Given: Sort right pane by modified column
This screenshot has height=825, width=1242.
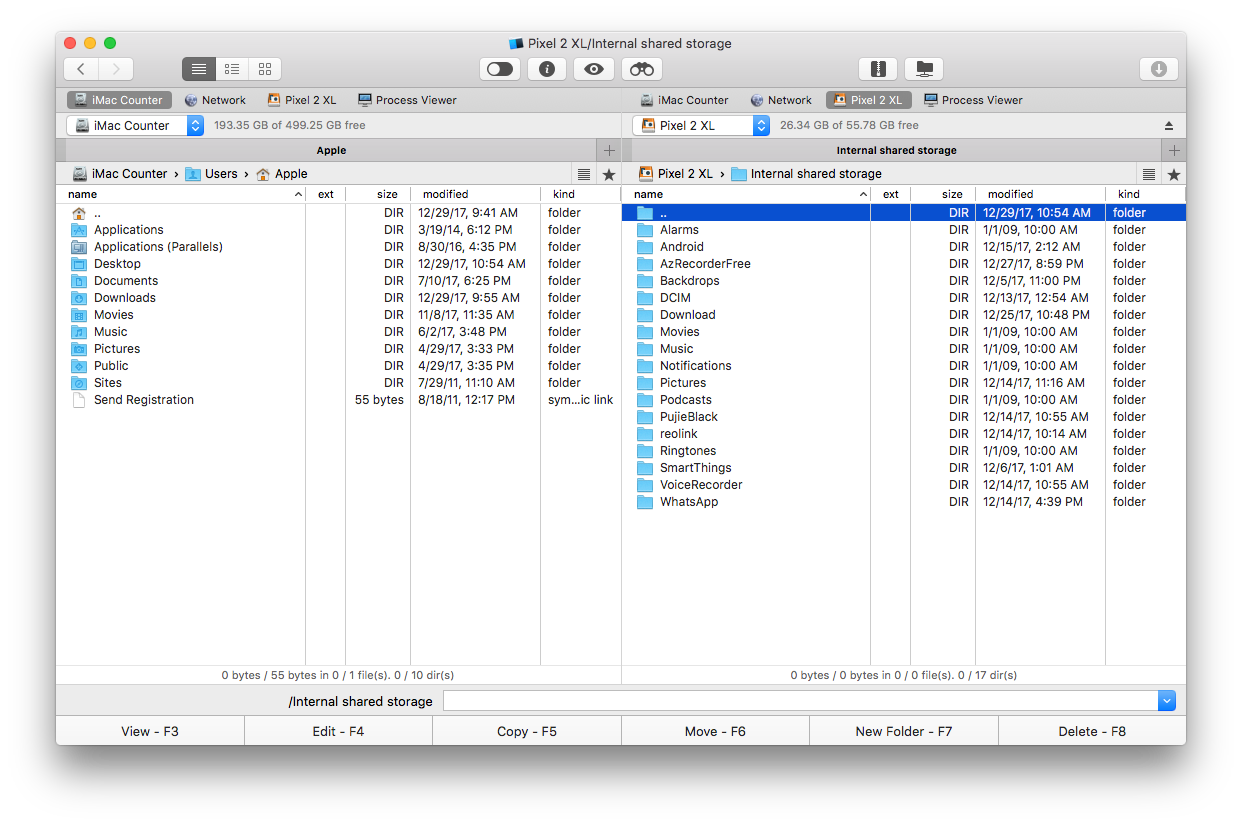Looking at the screenshot, I should pos(1009,193).
